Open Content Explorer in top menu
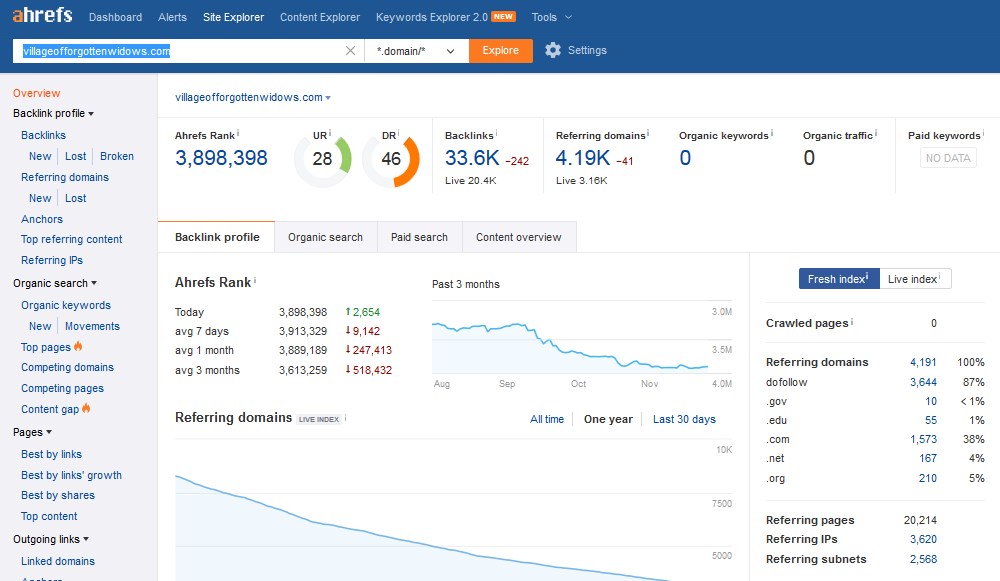The image size is (1000, 581). (x=320, y=17)
